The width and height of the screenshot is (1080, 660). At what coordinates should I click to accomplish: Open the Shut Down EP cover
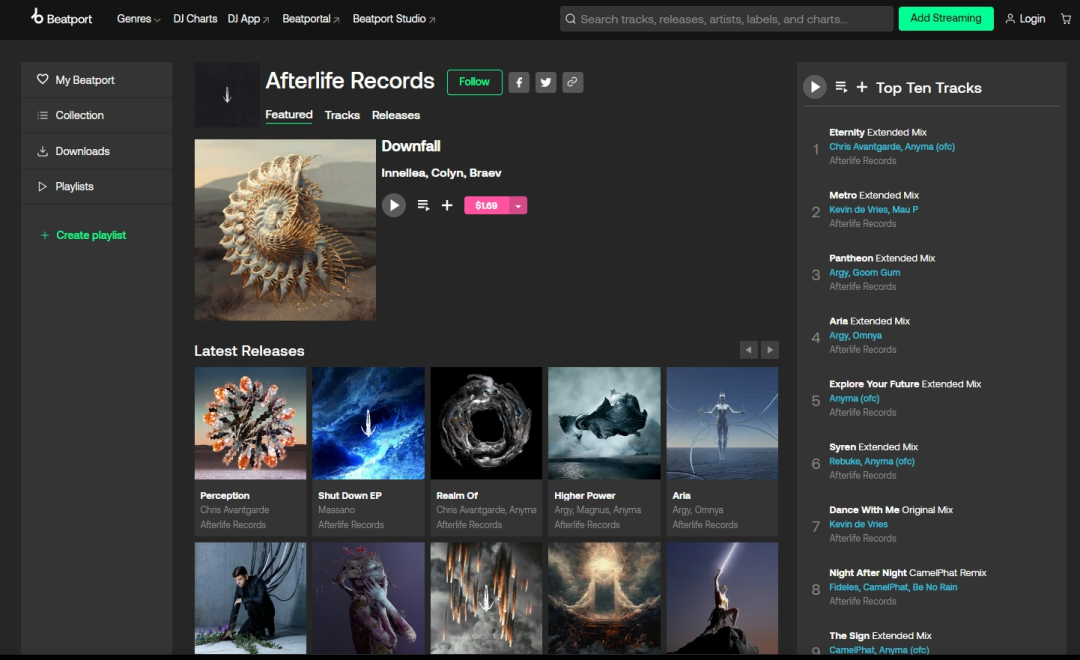pos(368,423)
